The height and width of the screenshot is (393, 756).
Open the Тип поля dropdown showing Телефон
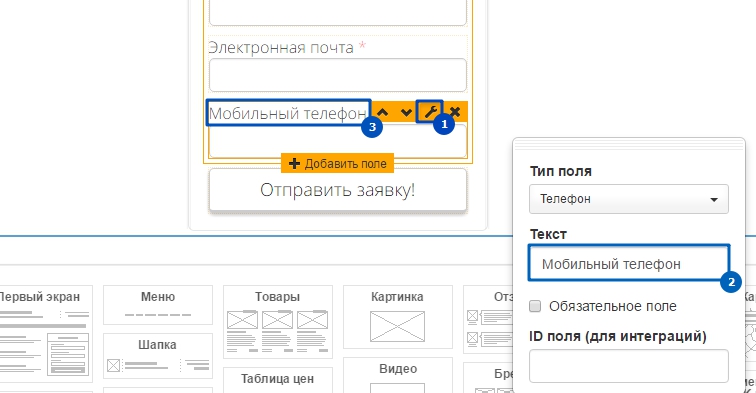click(629, 199)
